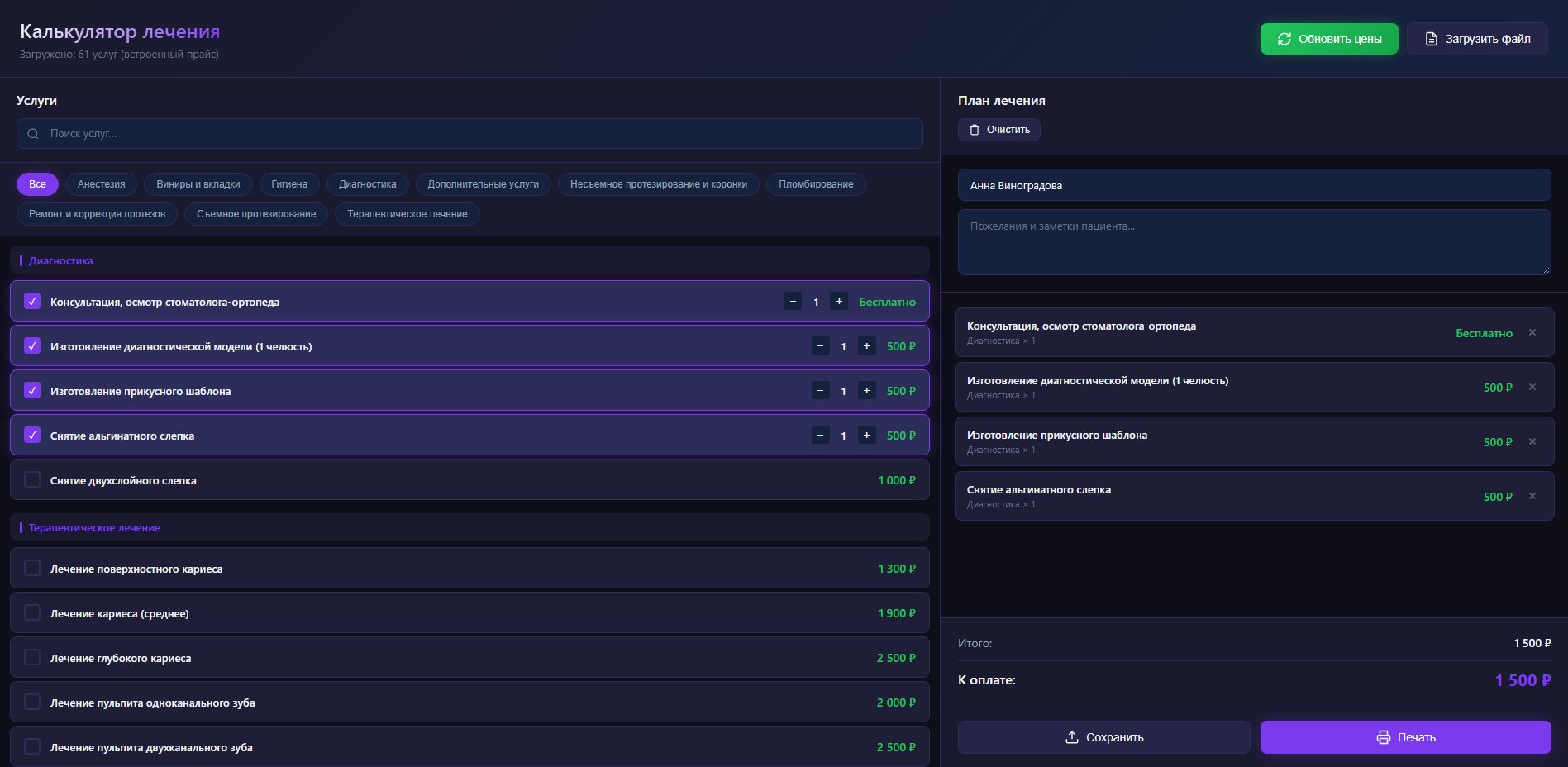Viewport: 1568px width, 767px height.
Task: Click the Диагностика section header
Action: tap(469, 260)
